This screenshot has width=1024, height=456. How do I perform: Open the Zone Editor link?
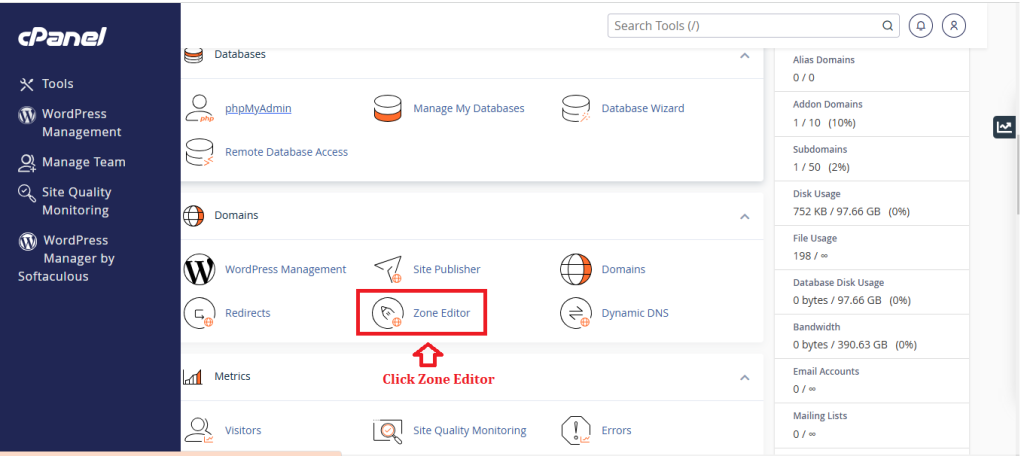click(441, 313)
